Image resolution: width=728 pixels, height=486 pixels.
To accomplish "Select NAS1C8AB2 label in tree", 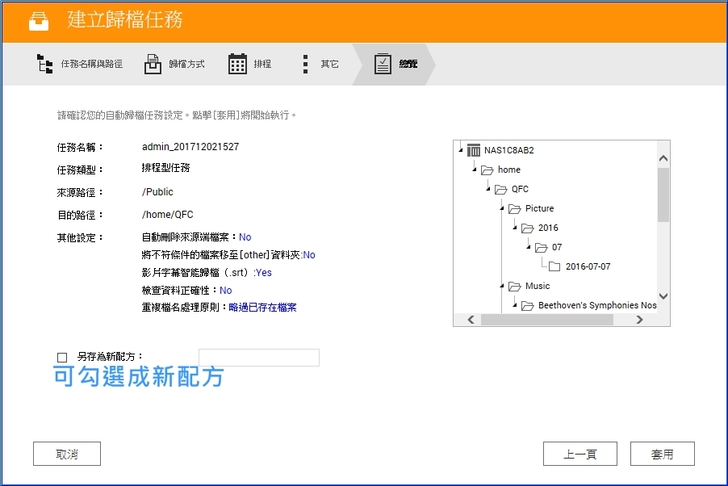I will 509,150.
